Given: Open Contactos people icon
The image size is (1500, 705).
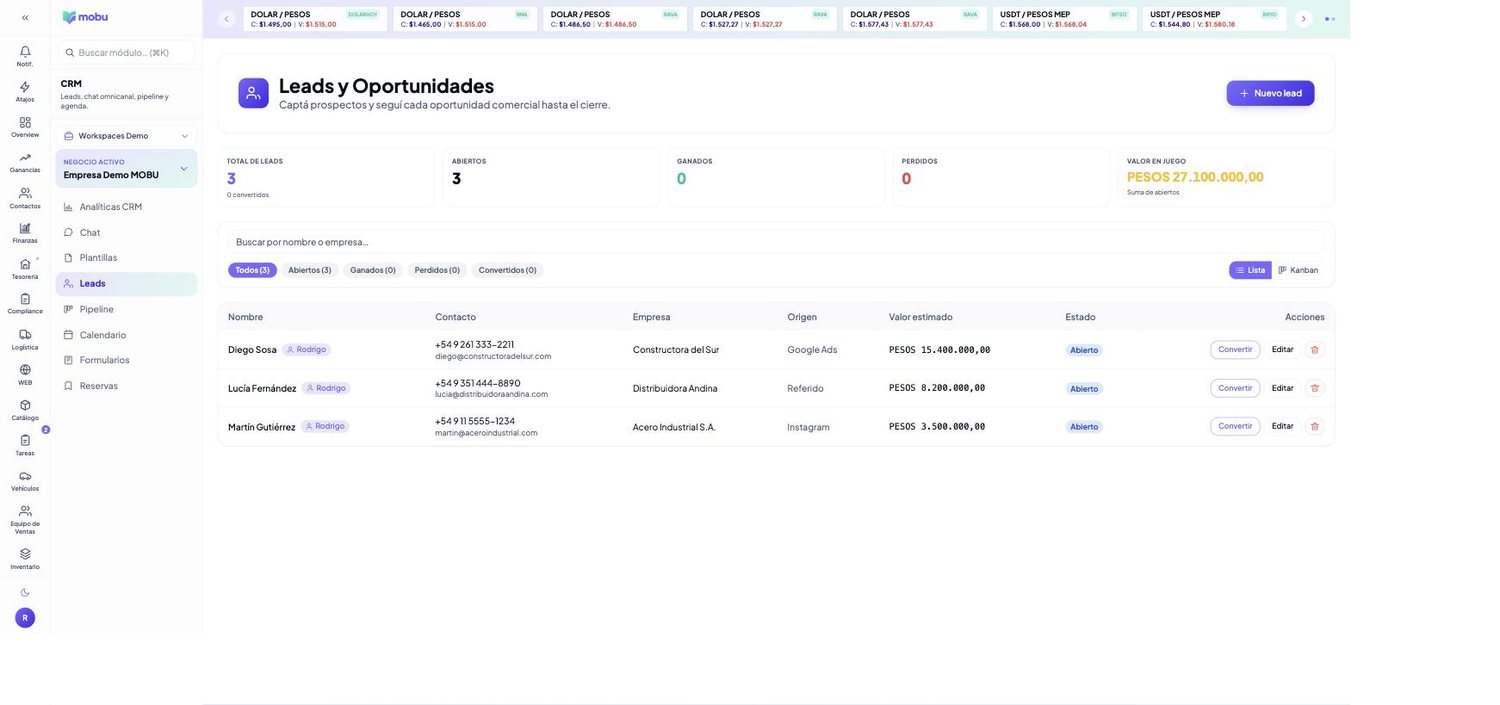Looking at the screenshot, I should [25, 193].
